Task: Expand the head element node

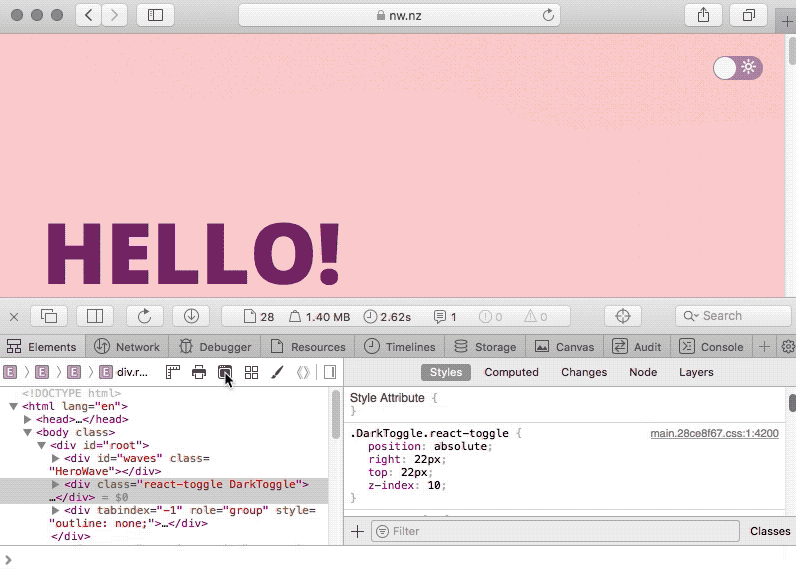Action: coord(28,420)
